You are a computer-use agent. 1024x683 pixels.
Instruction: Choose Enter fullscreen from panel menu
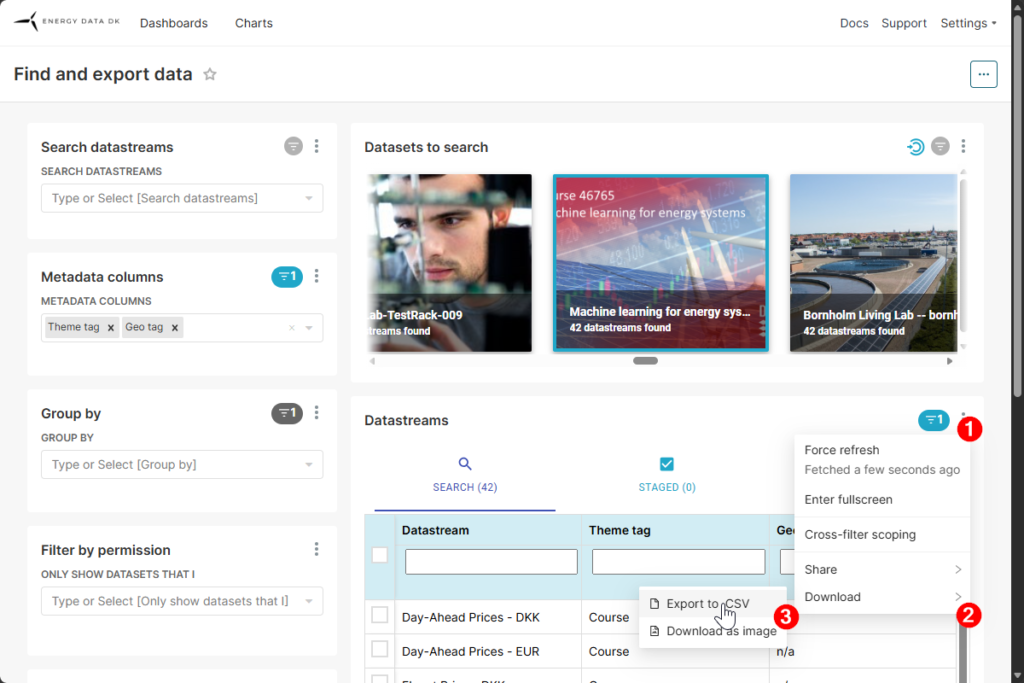tap(882, 500)
